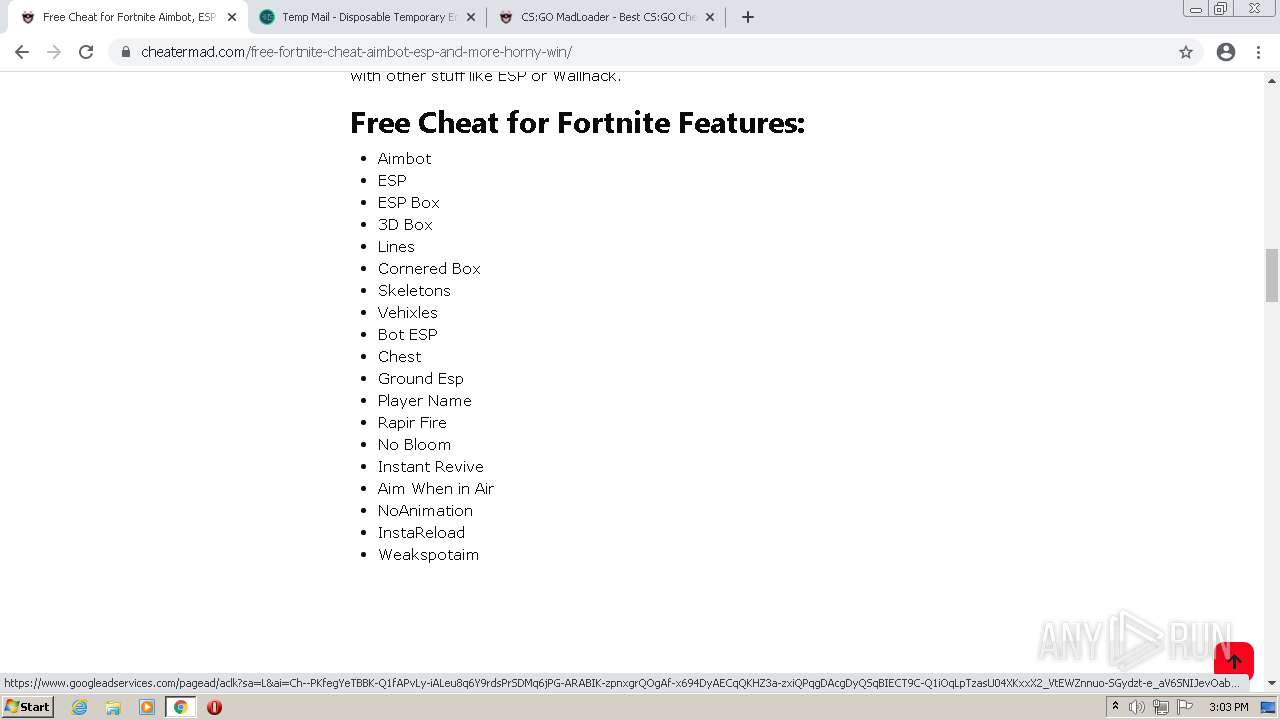Image resolution: width=1280 pixels, height=720 pixels.
Task: Click the Lines list item
Action: click(396, 246)
